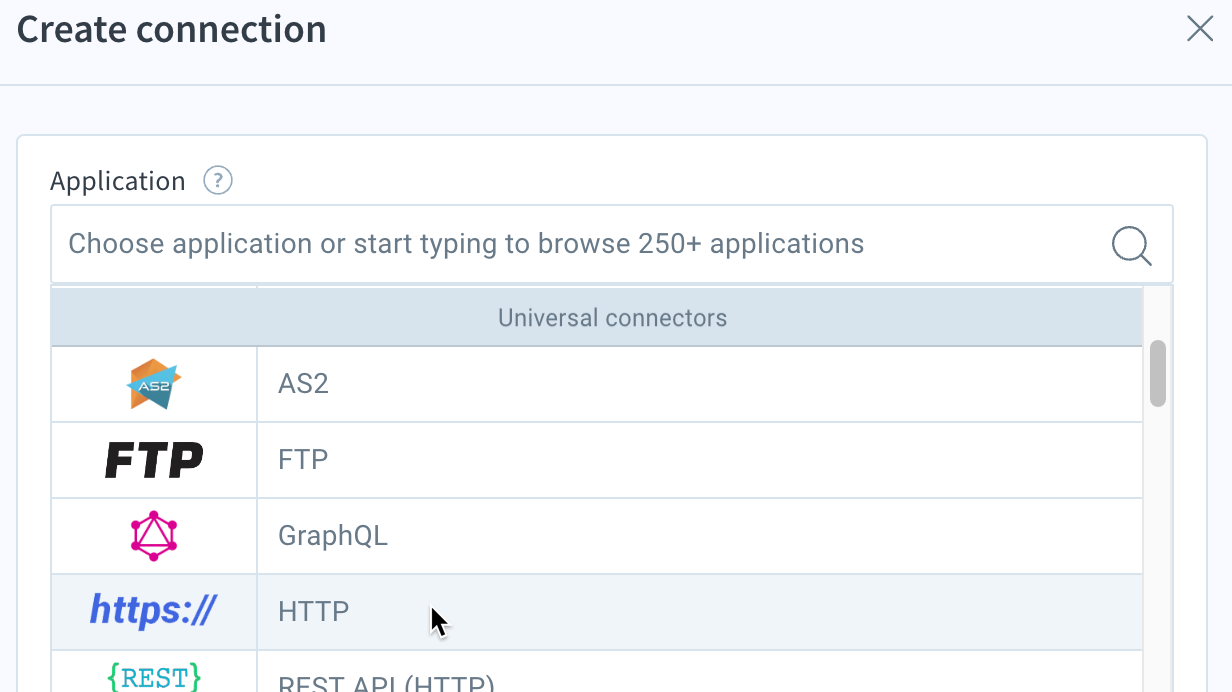This screenshot has width=1232, height=692.
Task: Click empty header cell above logo column
Action: (x=154, y=318)
